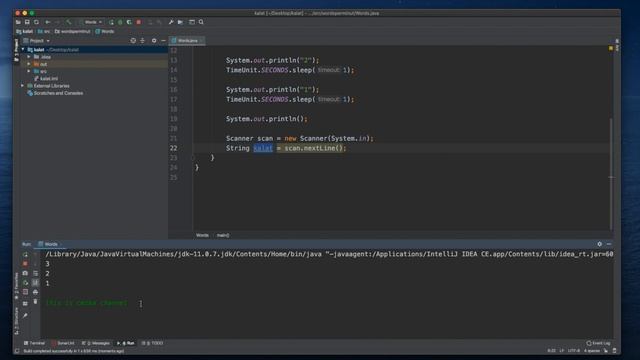Click the Print console icon

click(x=36, y=292)
